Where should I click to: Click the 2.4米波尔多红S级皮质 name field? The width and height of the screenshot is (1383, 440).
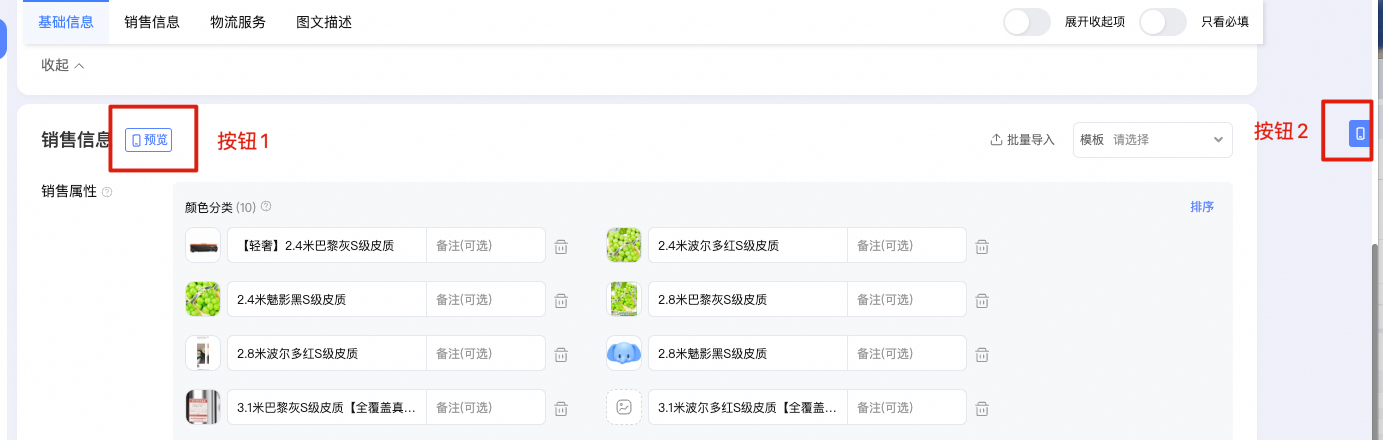[x=748, y=245]
